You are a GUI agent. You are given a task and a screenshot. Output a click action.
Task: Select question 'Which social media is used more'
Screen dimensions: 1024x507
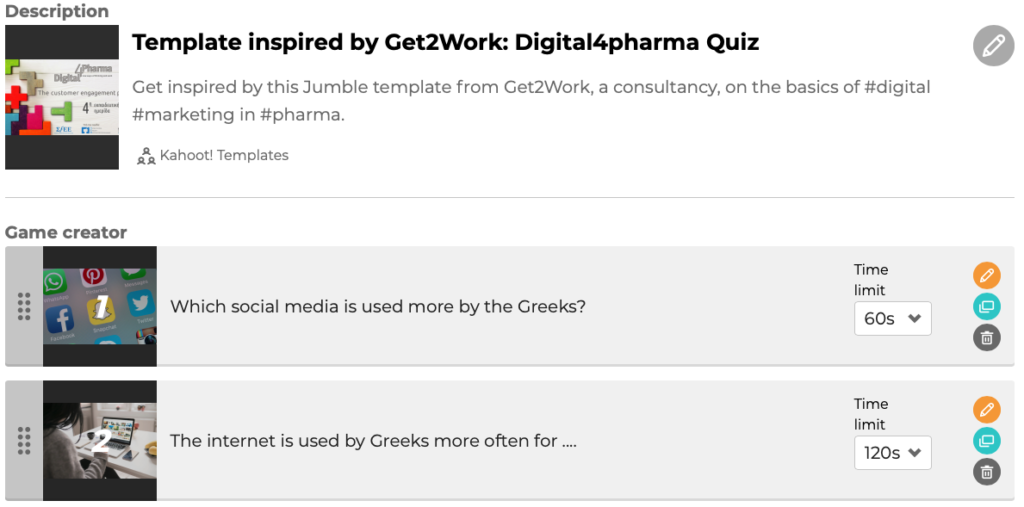[378, 306]
